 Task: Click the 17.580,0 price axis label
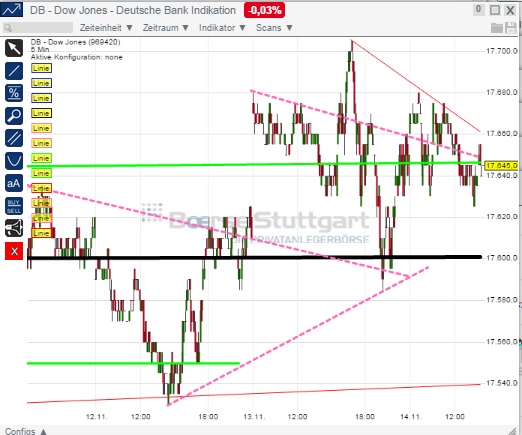(502, 300)
